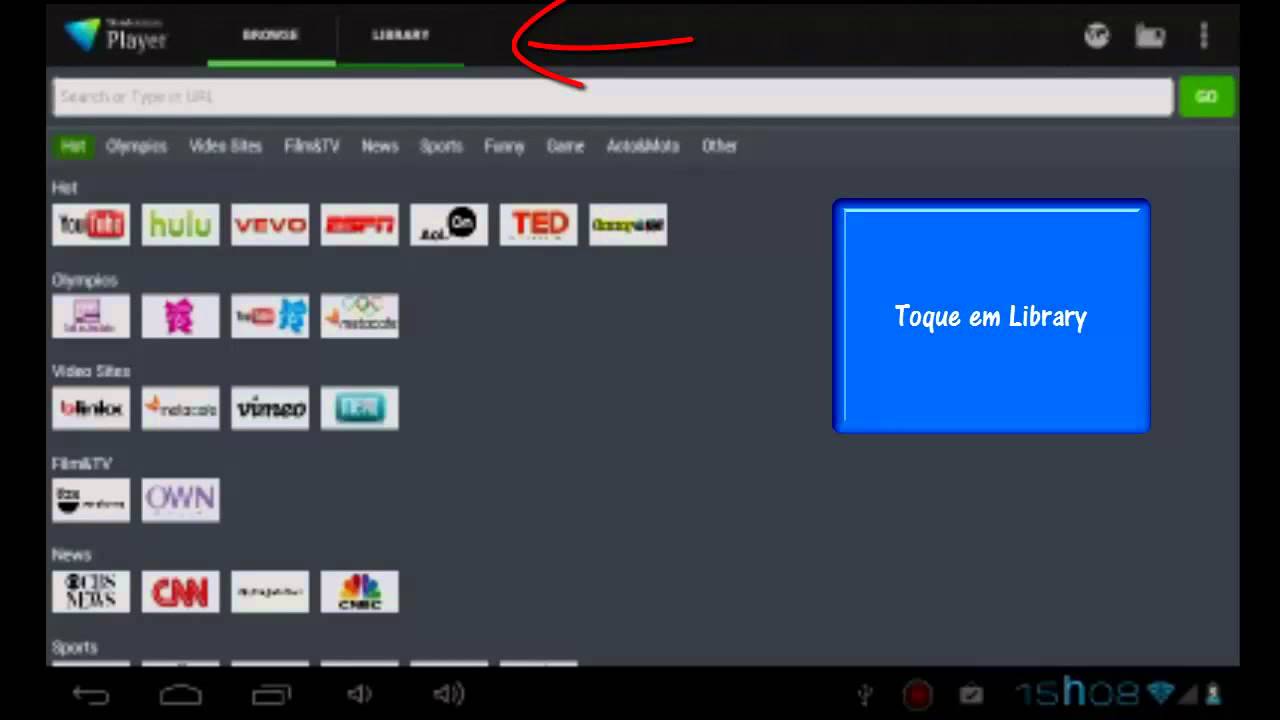
Task: Open the CBS News tile
Action: click(x=91, y=591)
